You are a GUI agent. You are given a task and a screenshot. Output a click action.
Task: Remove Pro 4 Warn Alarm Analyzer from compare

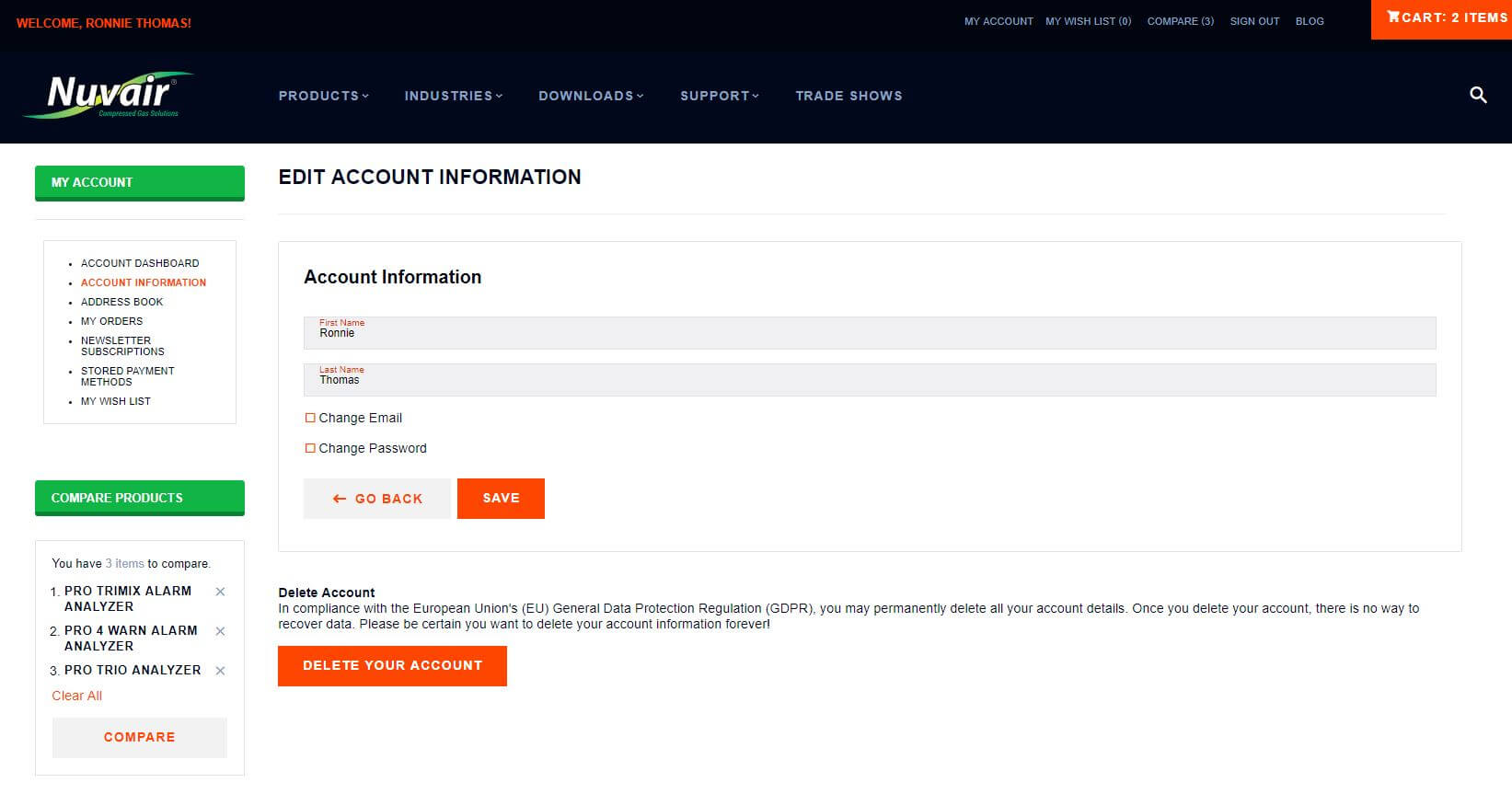(220, 631)
